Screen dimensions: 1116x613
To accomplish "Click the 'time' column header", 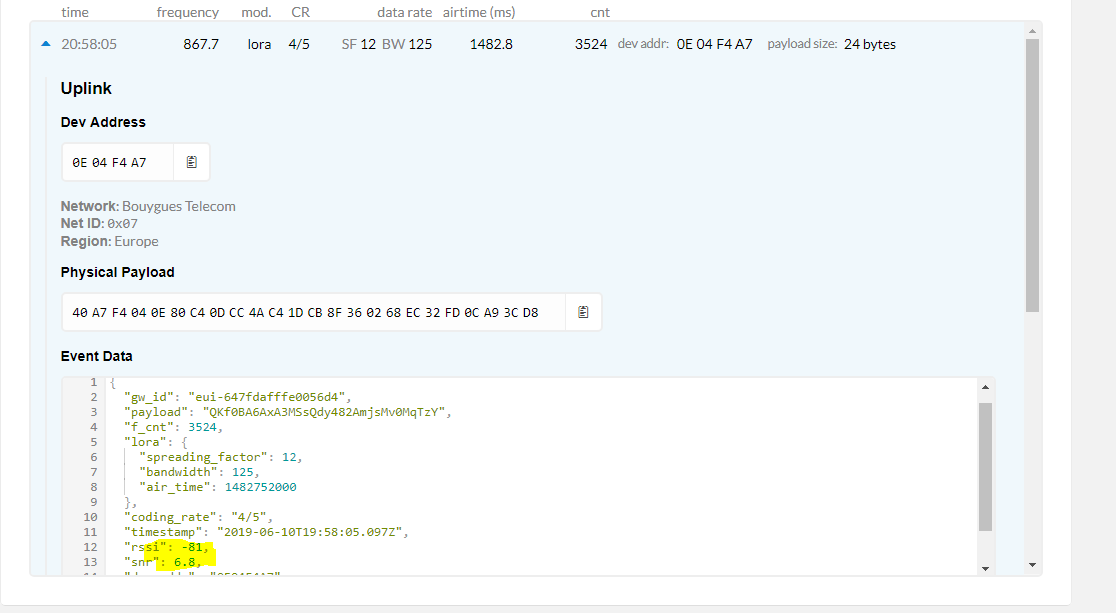I will (75, 12).
